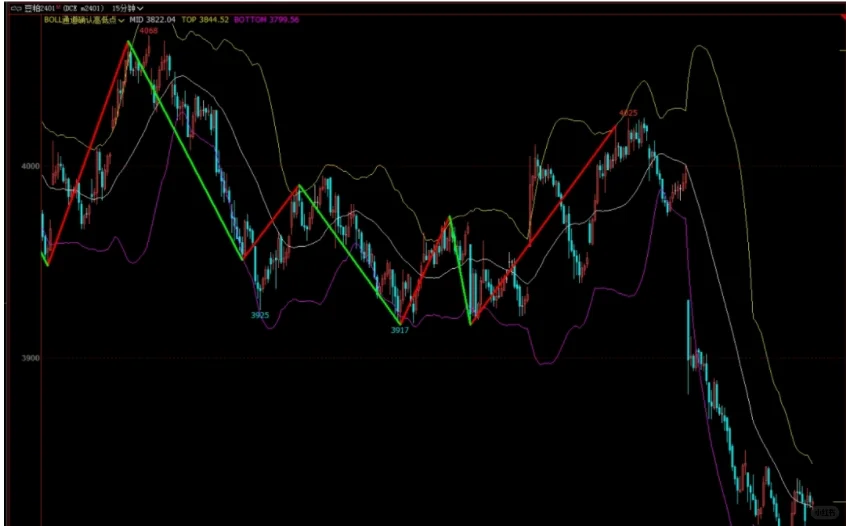Image resolution: width=846 pixels, height=526 pixels.
Task: Click the TOP 3844.52 indicator value
Action: 205,19
